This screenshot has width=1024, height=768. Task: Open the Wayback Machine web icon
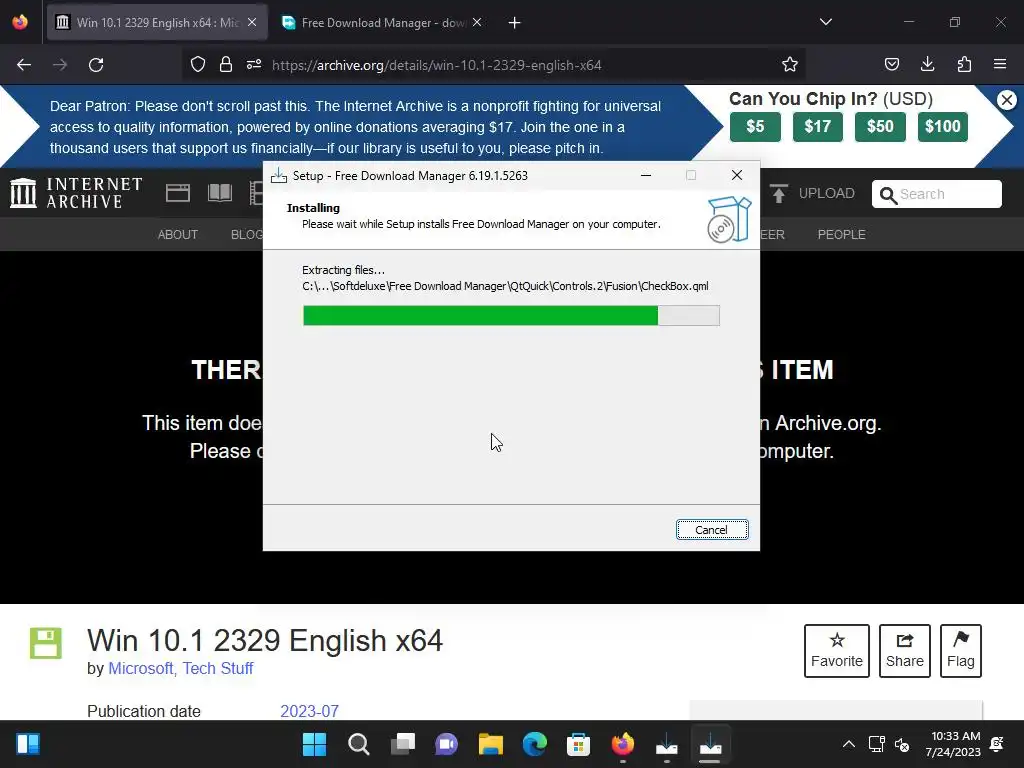[178, 193]
